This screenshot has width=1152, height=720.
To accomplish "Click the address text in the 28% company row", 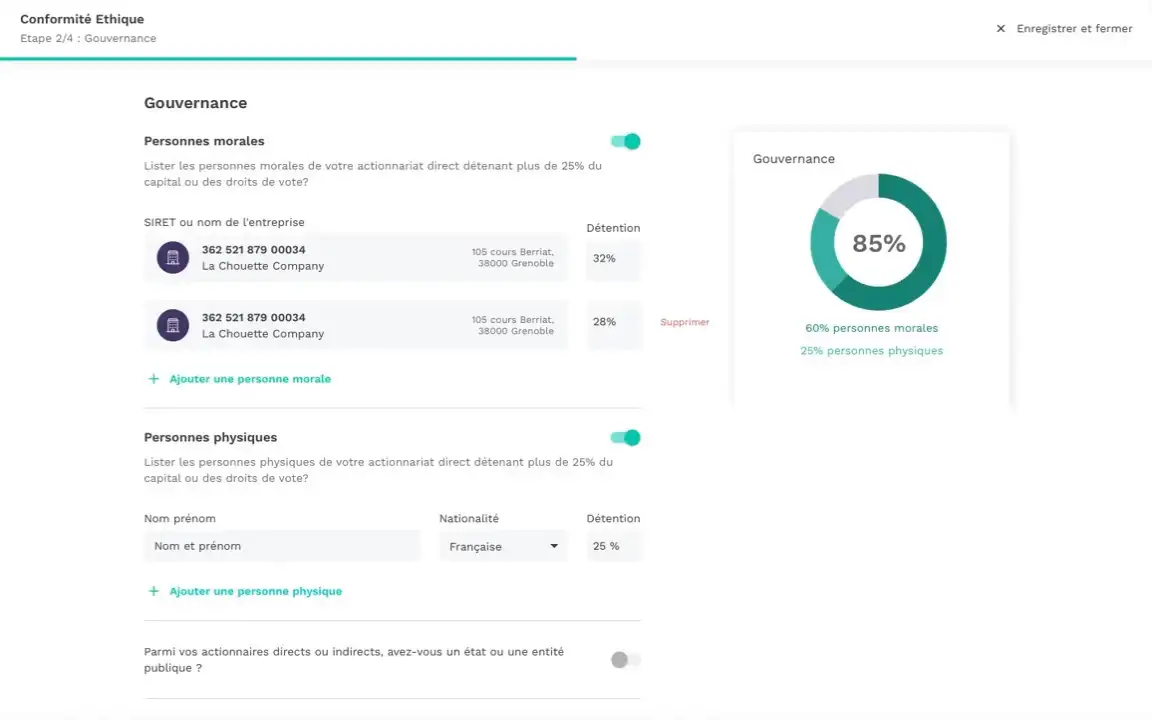I will (x=513, y=325).
